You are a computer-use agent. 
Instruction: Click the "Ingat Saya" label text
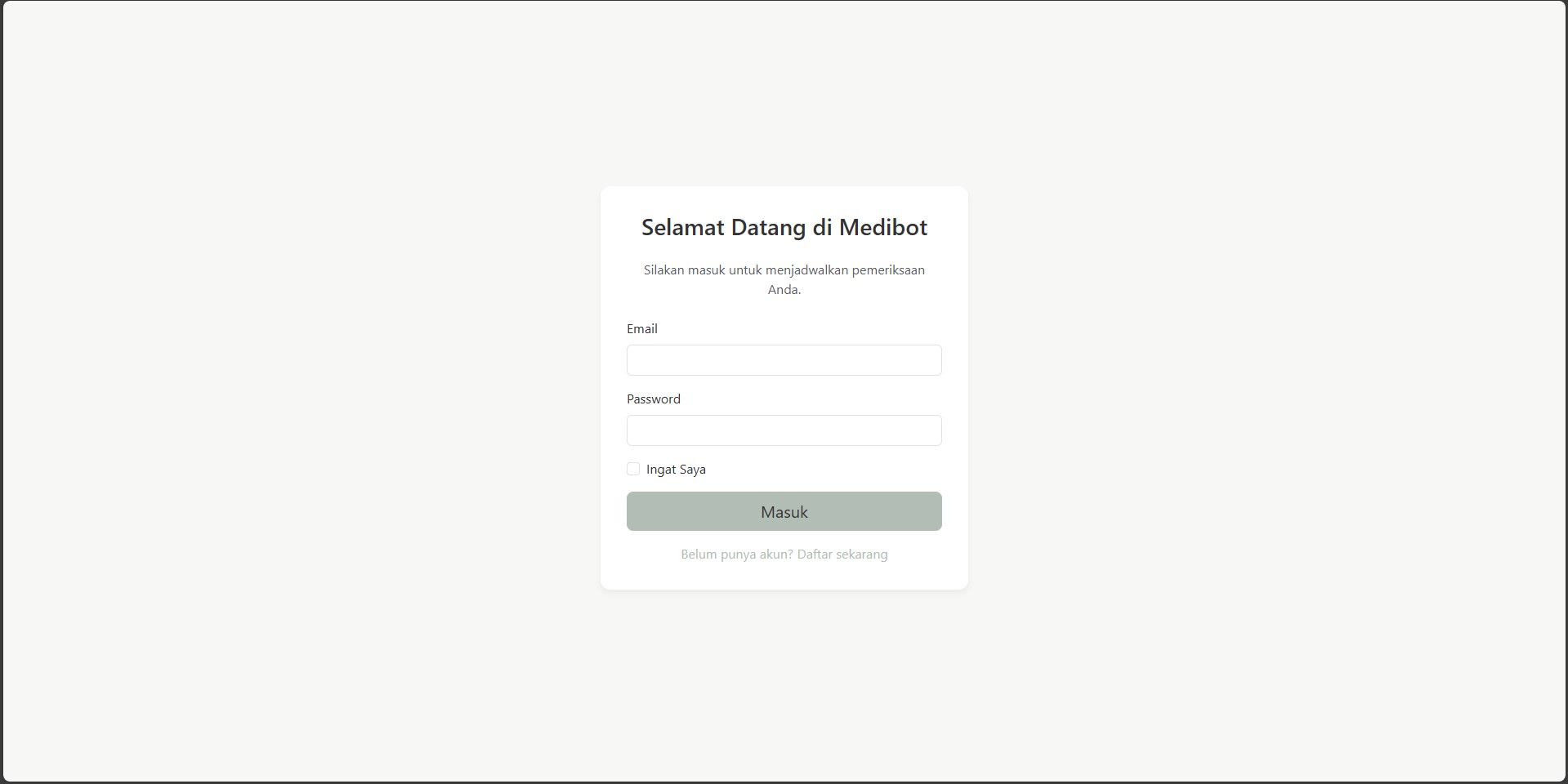tap(676, 470)
